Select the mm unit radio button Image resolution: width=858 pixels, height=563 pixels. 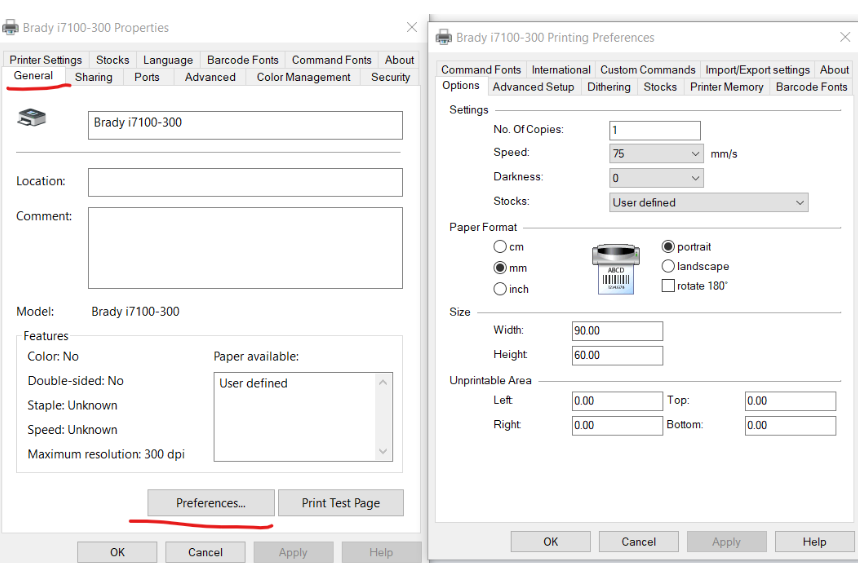click(x=500, y=268)
